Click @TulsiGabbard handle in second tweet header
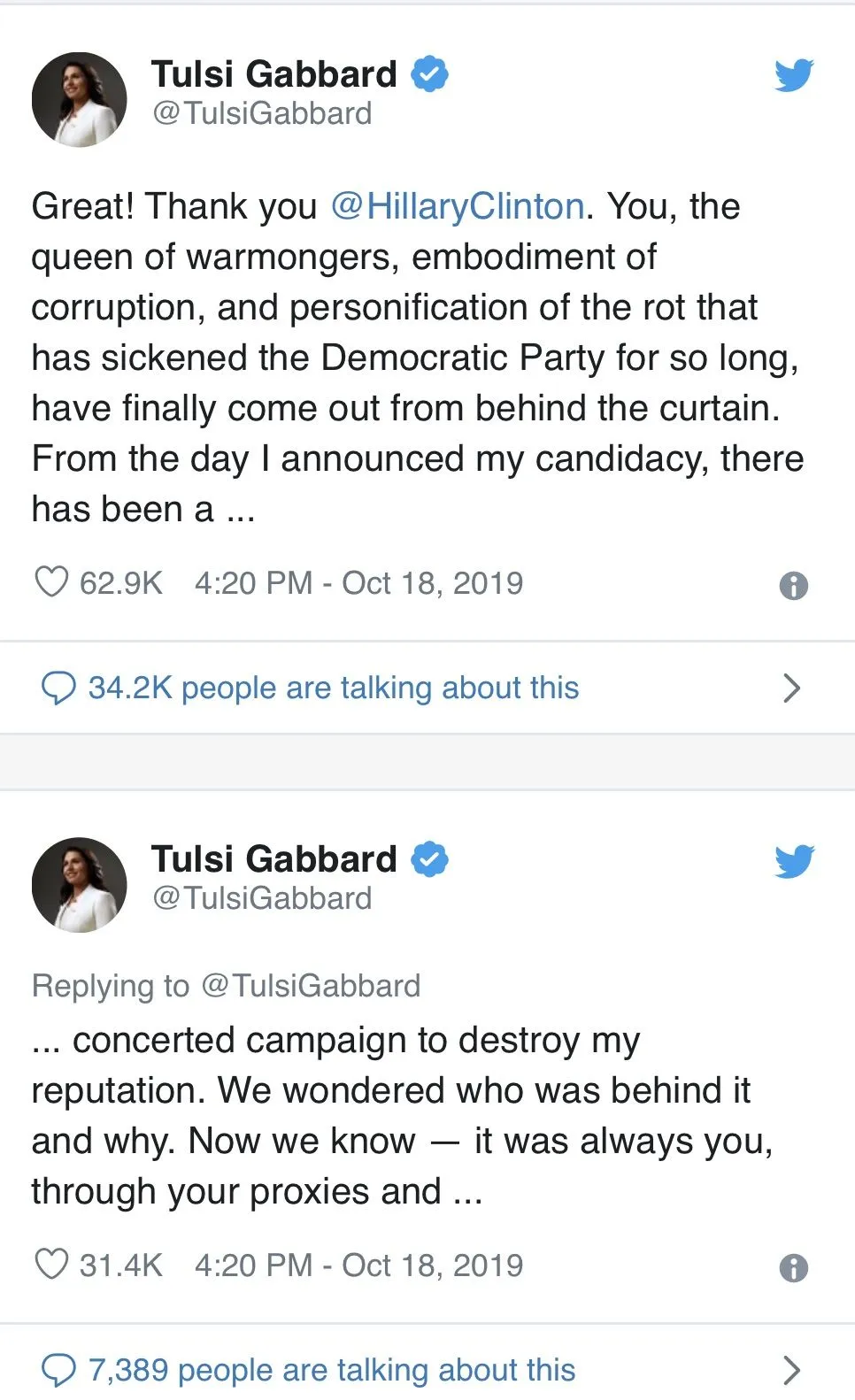Viewport: 855px width, 1400px height. click(262, 898)
